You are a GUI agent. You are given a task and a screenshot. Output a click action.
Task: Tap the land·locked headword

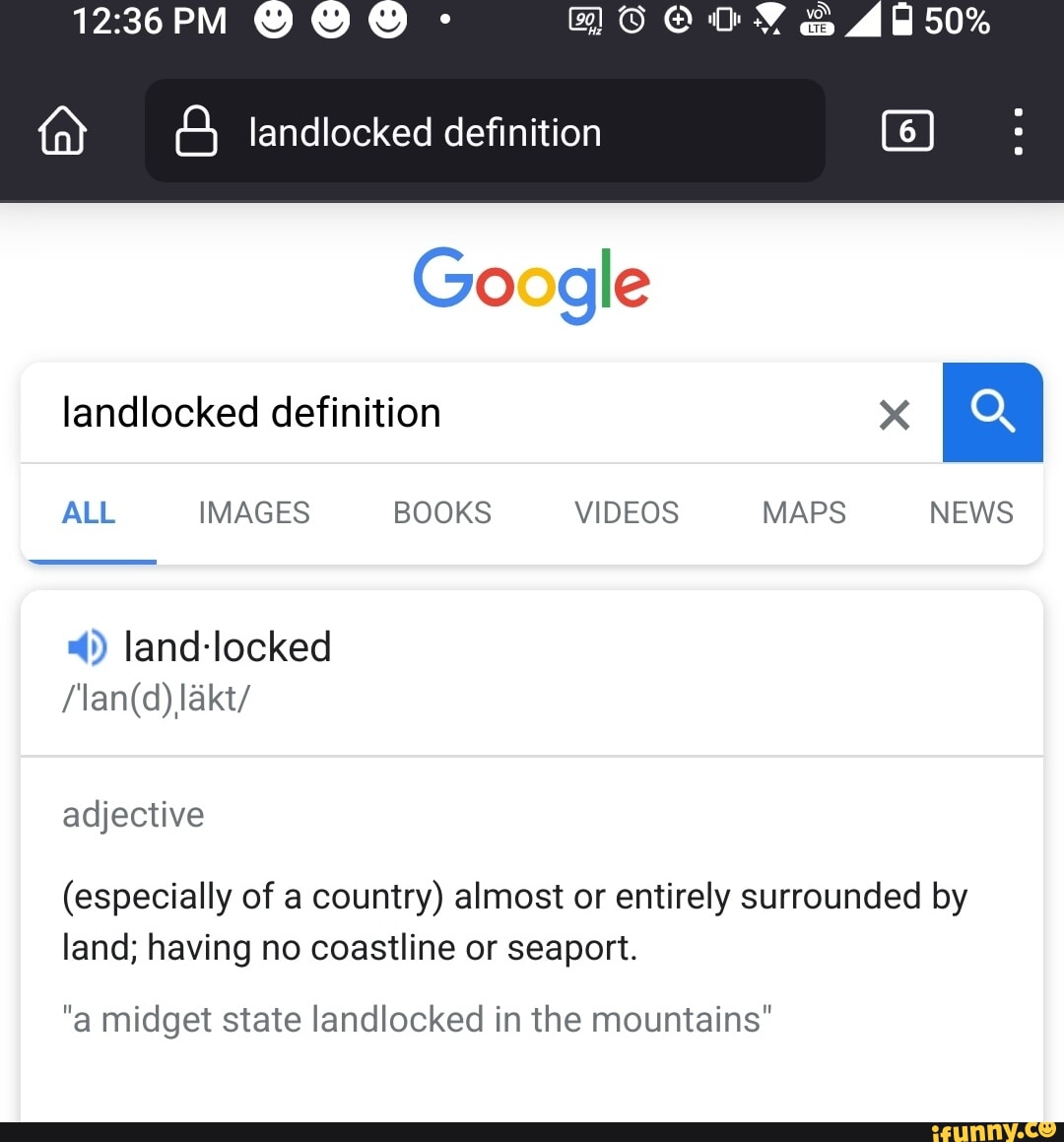point(228,647)
